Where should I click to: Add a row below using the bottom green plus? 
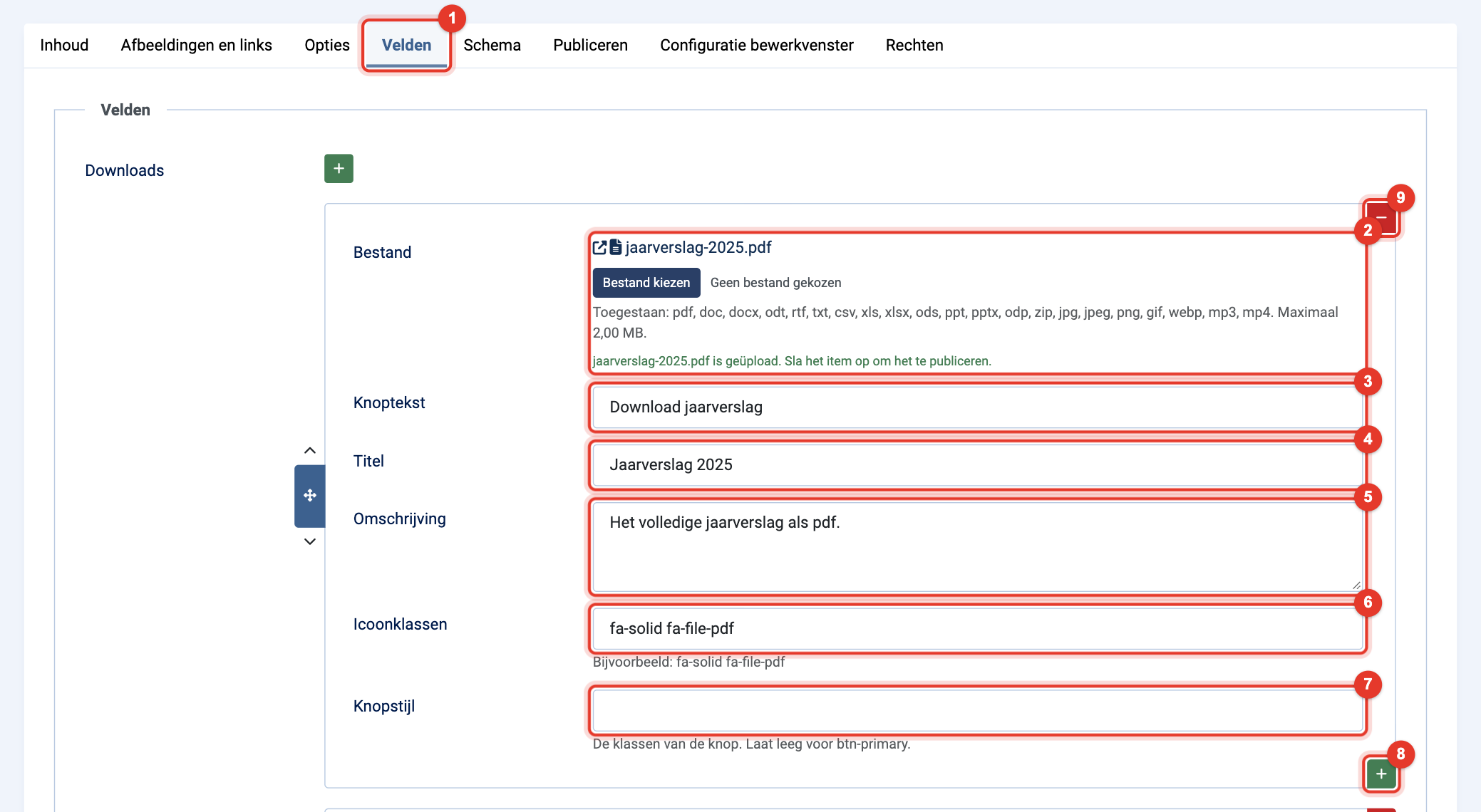coord(1381,774)
